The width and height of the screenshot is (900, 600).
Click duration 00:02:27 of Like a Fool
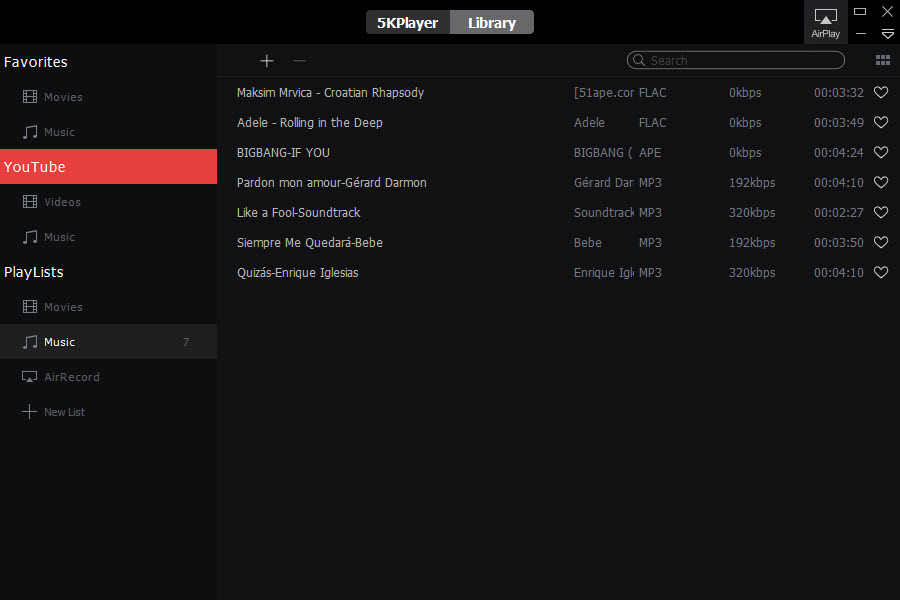(839, 212)
